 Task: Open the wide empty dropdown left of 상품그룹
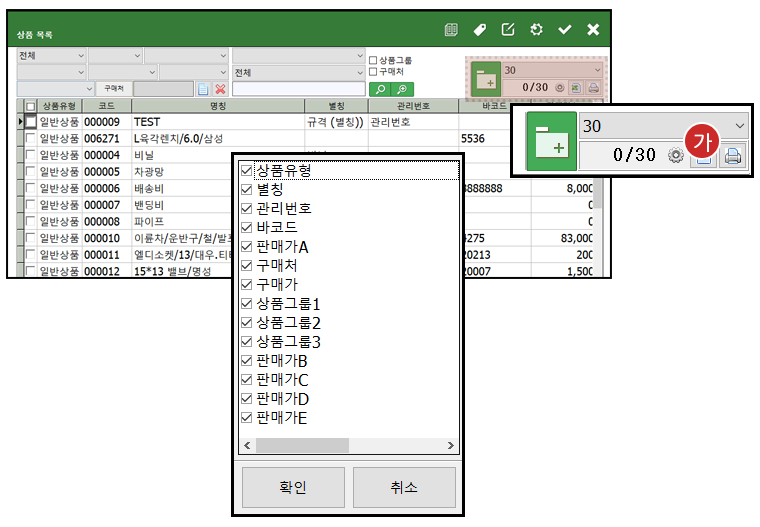299,56
